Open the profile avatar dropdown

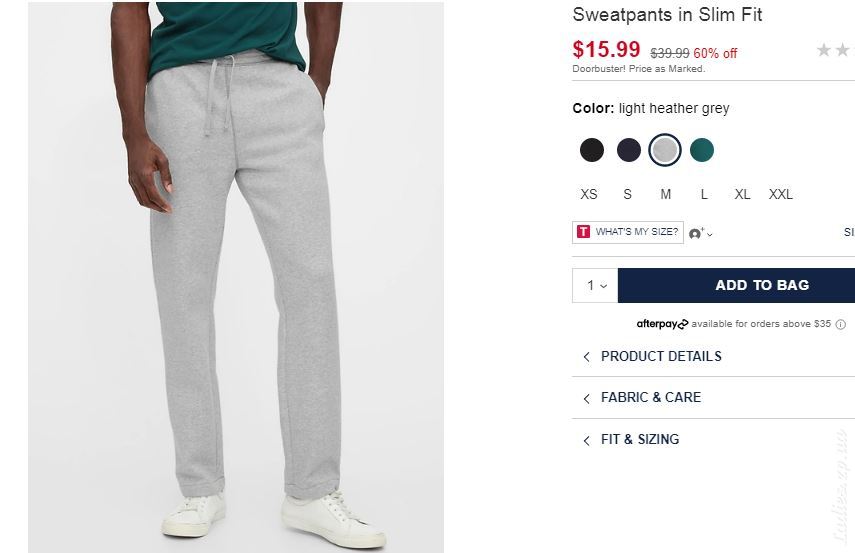tap(701, 233)
